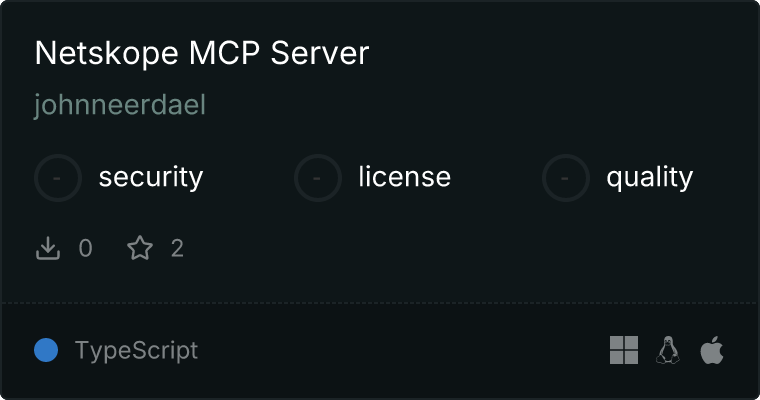This screenshot has width=760, height=400.
Task: Click the Windows platform icon
Action: (624, 350)
